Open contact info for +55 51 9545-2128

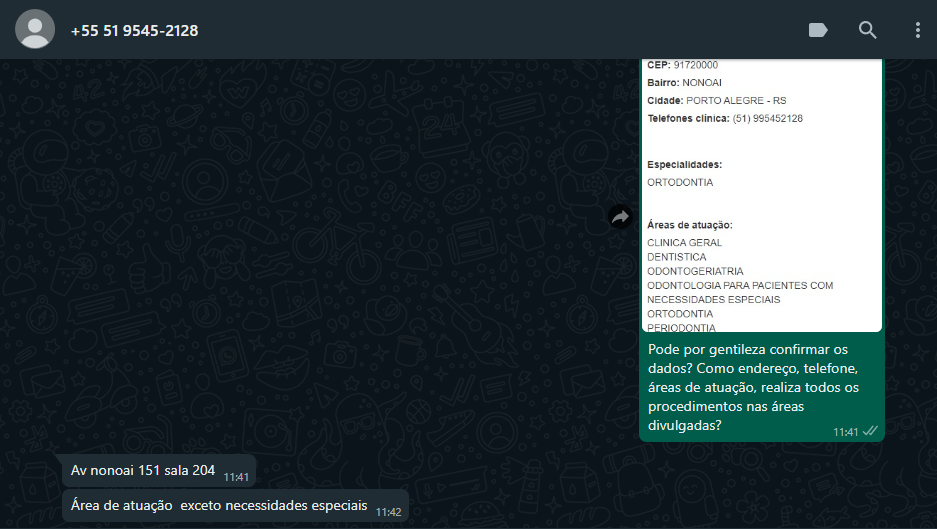coord(134,30)
